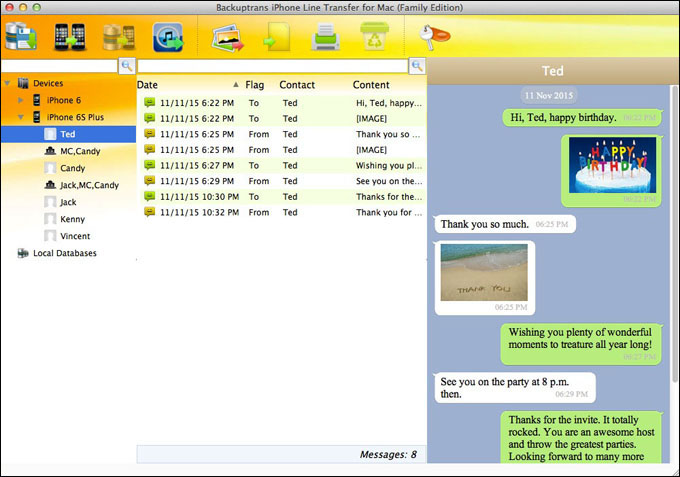Select the Ted contact in sidebar
The width and height of the screenshot is (680, 477).
[69, 134]
